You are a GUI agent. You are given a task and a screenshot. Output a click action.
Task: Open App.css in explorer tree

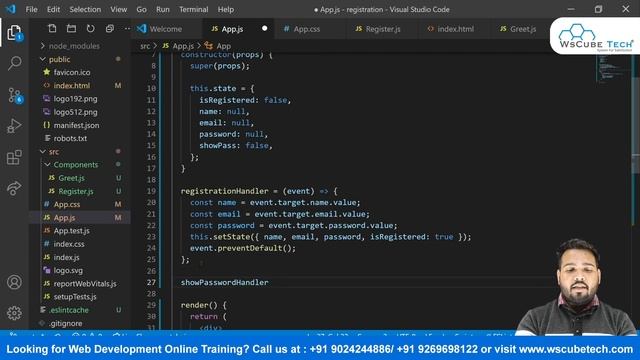[67, 204]
